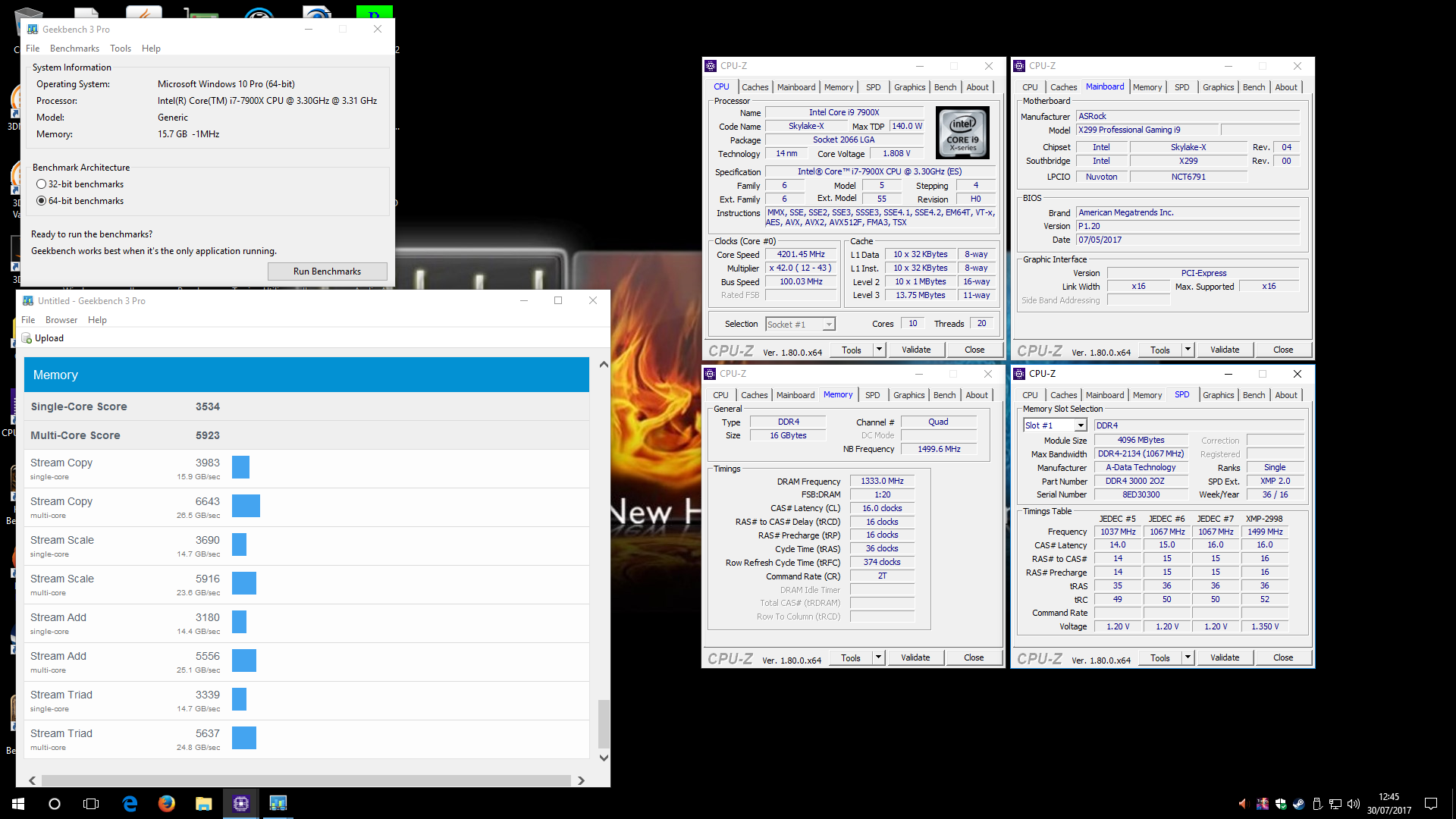Screen dimensions: 1456x819
Task: Click the Tools button in the Mainboard window
Action: pos(1160,350)
